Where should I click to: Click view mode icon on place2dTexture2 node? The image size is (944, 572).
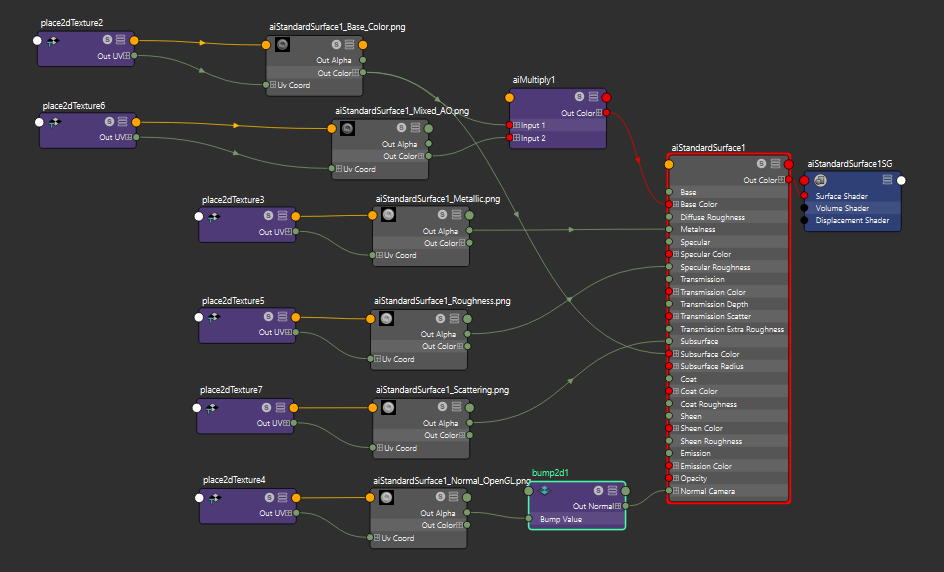(120, 40)
